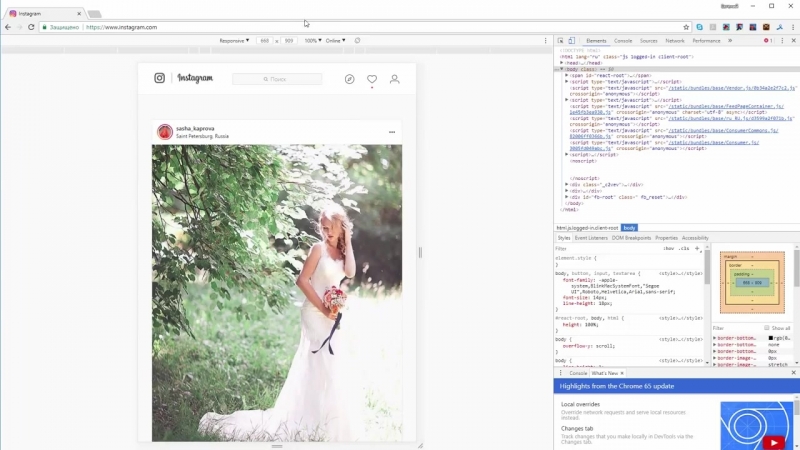The image size is (800, 450).
Task: Click the browser back arrow
Action: click(x=8, y=27)
